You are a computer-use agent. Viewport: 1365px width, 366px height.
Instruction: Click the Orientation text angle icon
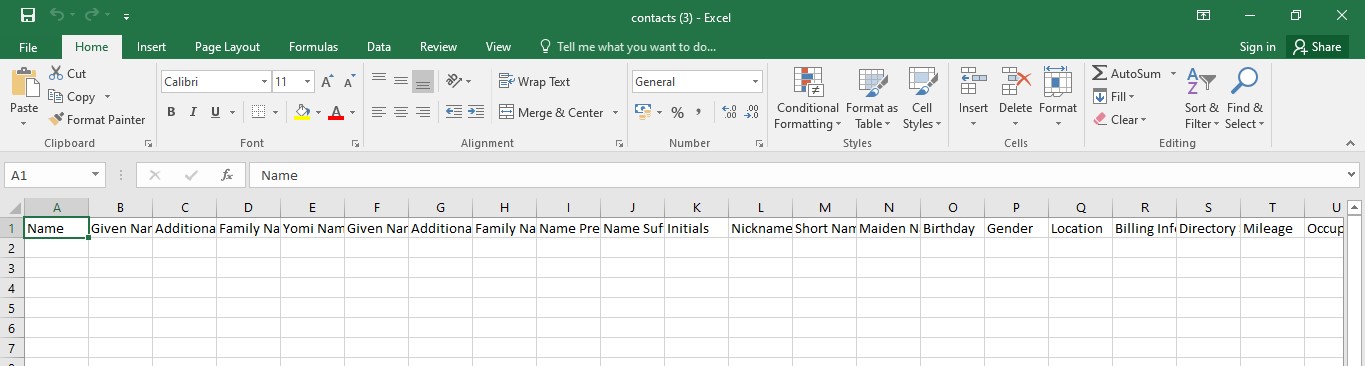coord(454,81)
